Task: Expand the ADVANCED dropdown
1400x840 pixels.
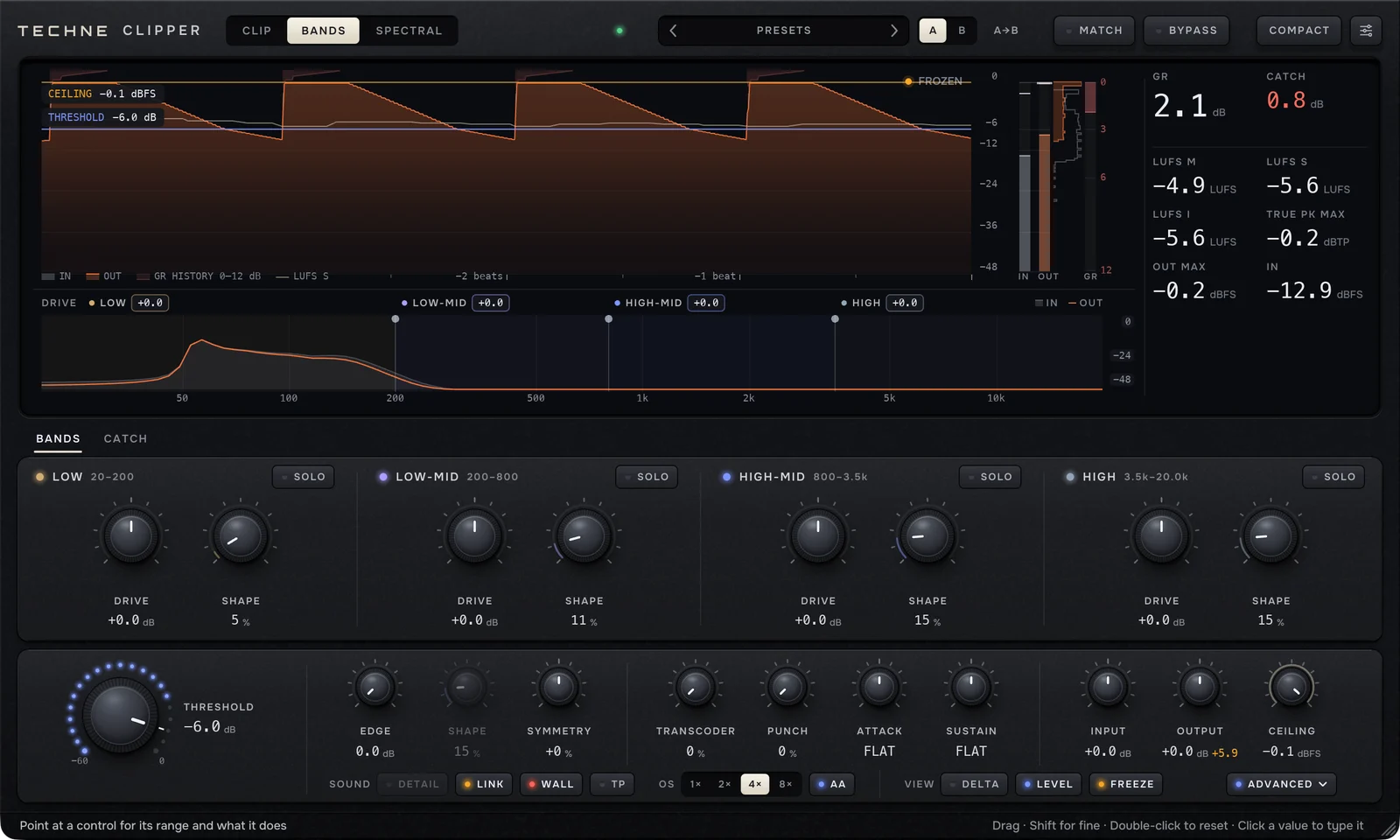Action: click(x=1281, y=784)
